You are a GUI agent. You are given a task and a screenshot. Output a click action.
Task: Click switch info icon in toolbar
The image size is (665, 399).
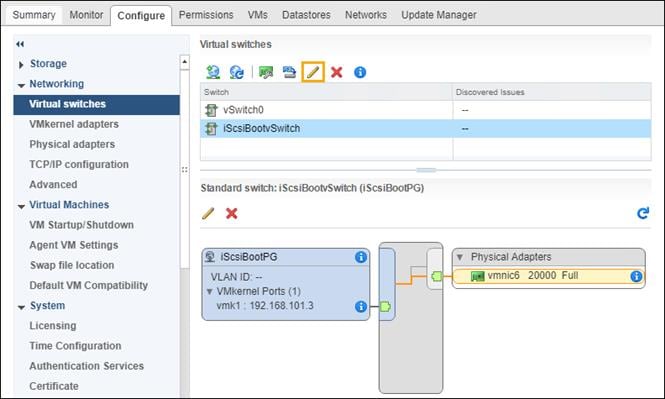click(x=360, y=72)
